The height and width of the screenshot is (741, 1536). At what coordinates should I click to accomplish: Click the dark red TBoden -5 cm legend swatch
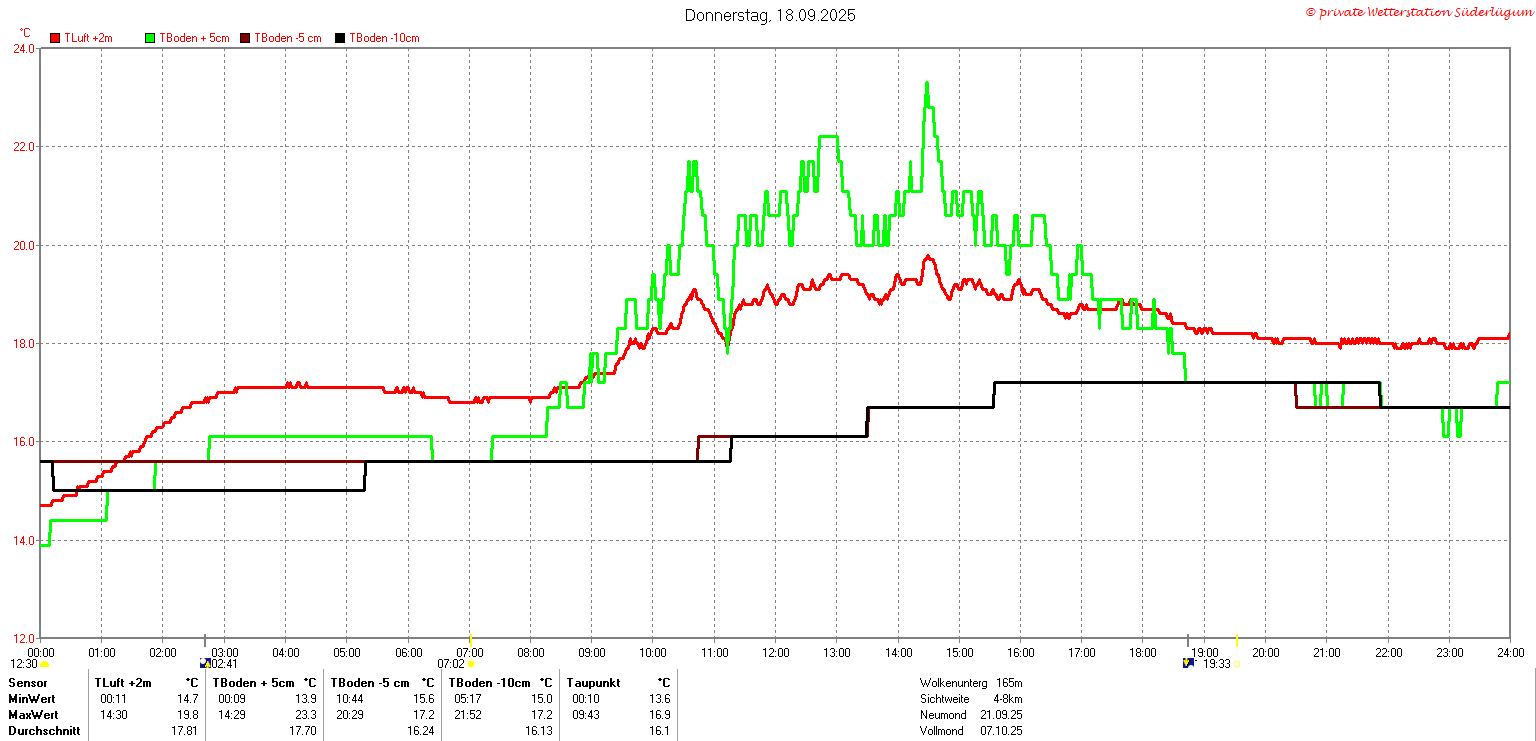coord(246,38)
